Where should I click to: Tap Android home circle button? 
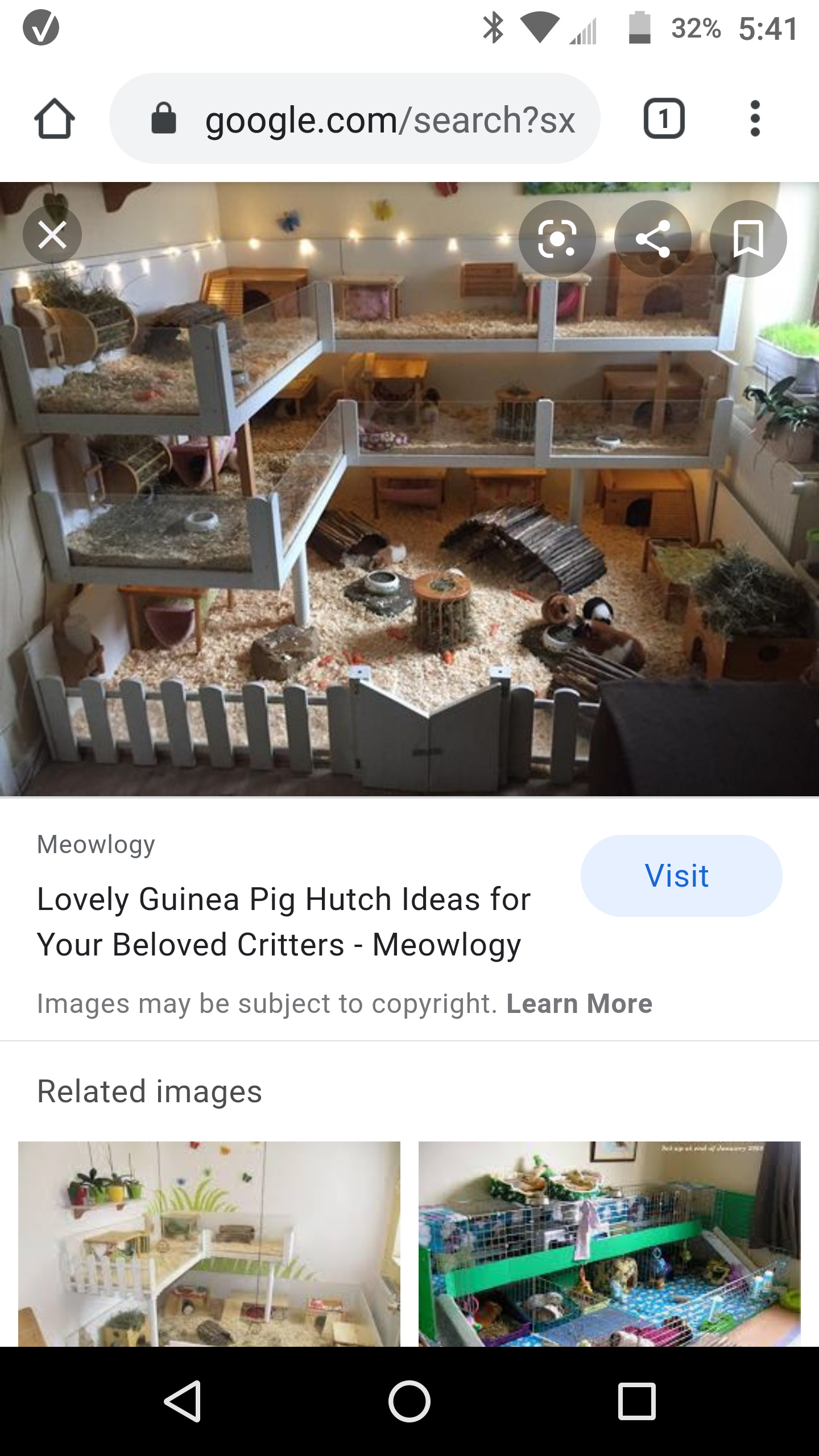(x=409, y=1401)
